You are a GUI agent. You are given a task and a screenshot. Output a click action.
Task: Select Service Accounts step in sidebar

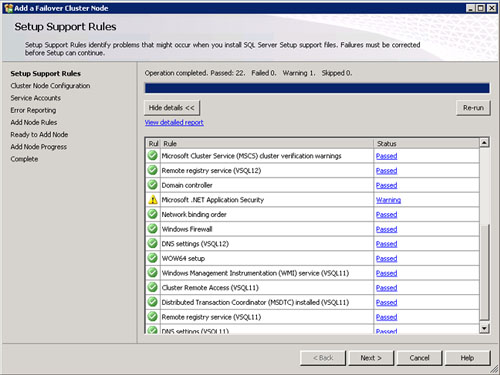pyautogui.click(x=36, y=98)
